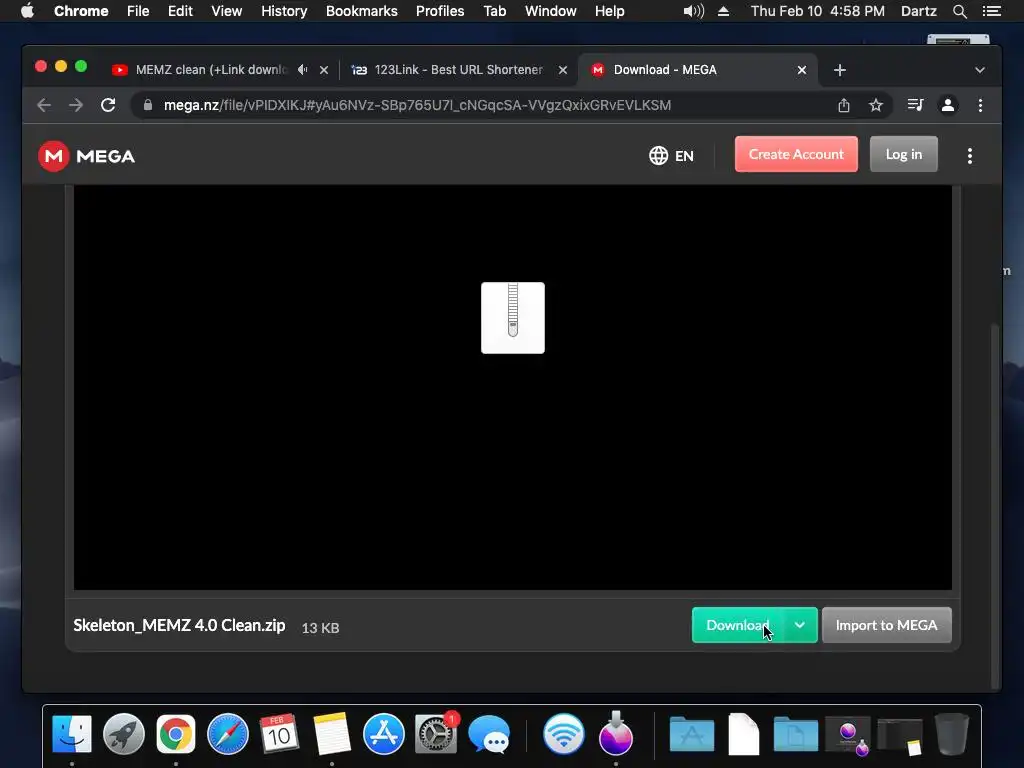This screenshot has height=768, width=1024.
Task: Open the File menu
Action: coord(138,11)
